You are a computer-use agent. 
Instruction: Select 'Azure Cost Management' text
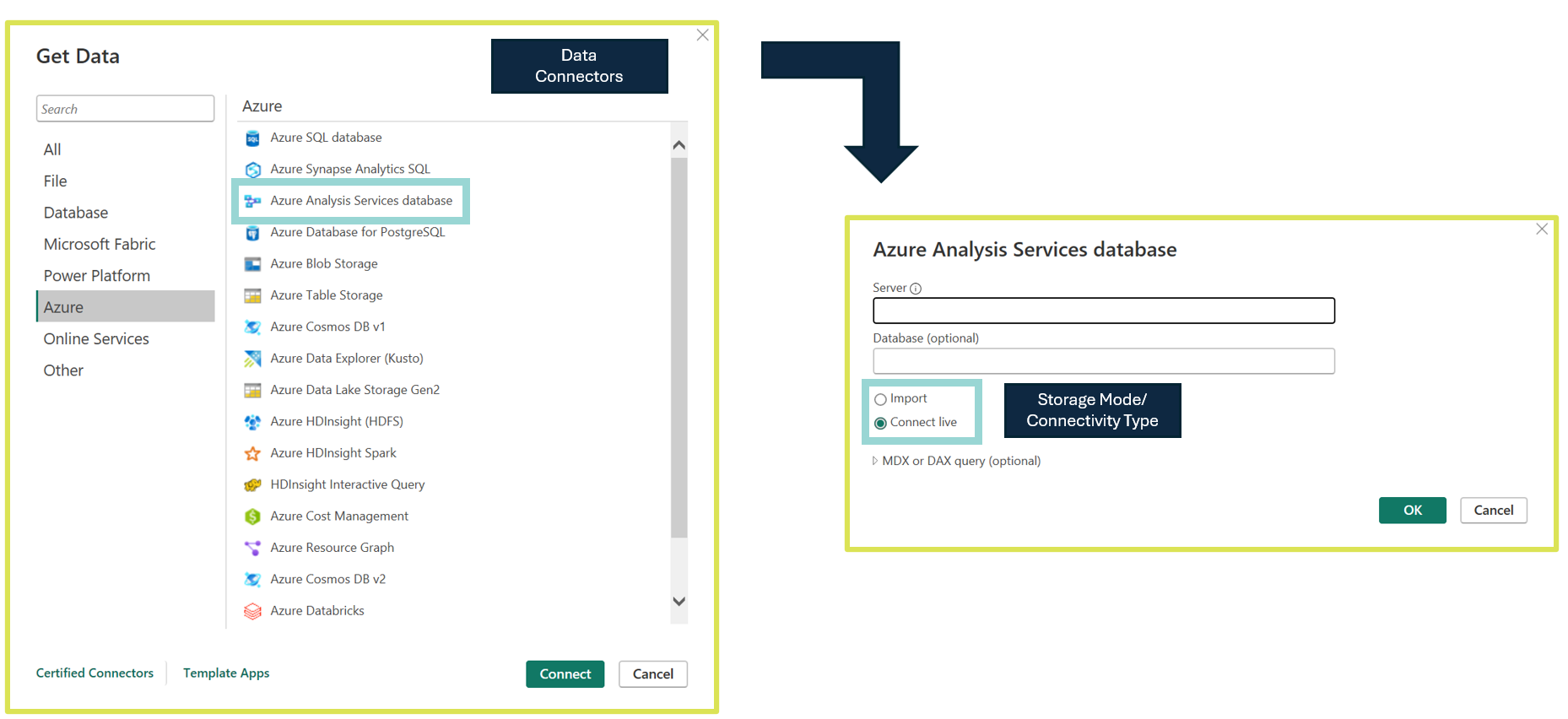coord(339,516)
